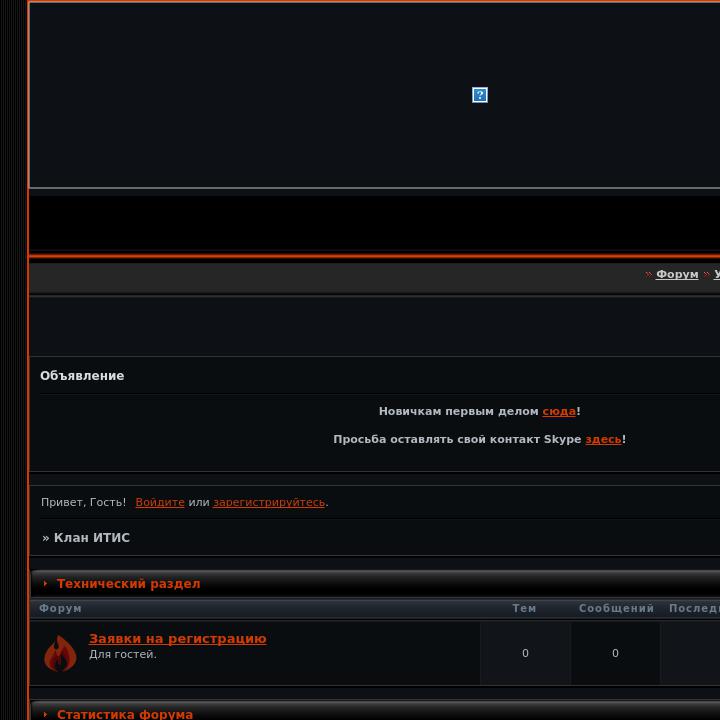Click the Тем count cell showing 0
This screenshot has height=720, width=720.
[525, 653]
